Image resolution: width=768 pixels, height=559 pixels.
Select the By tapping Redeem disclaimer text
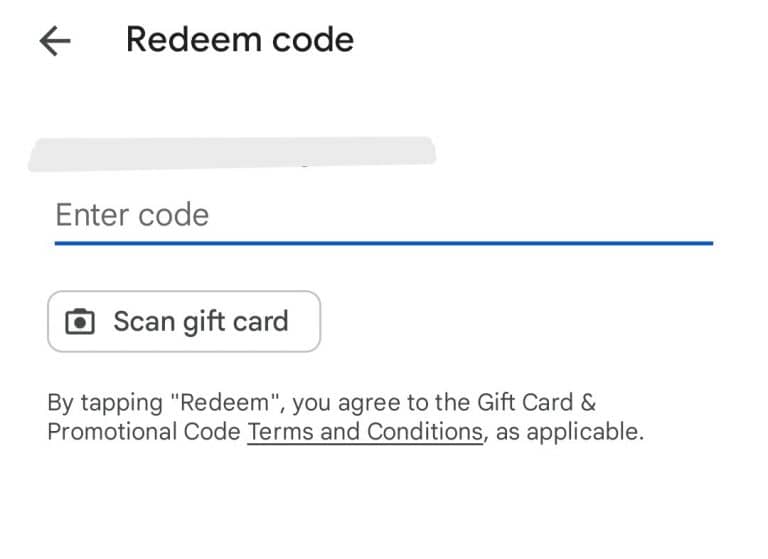346,417
